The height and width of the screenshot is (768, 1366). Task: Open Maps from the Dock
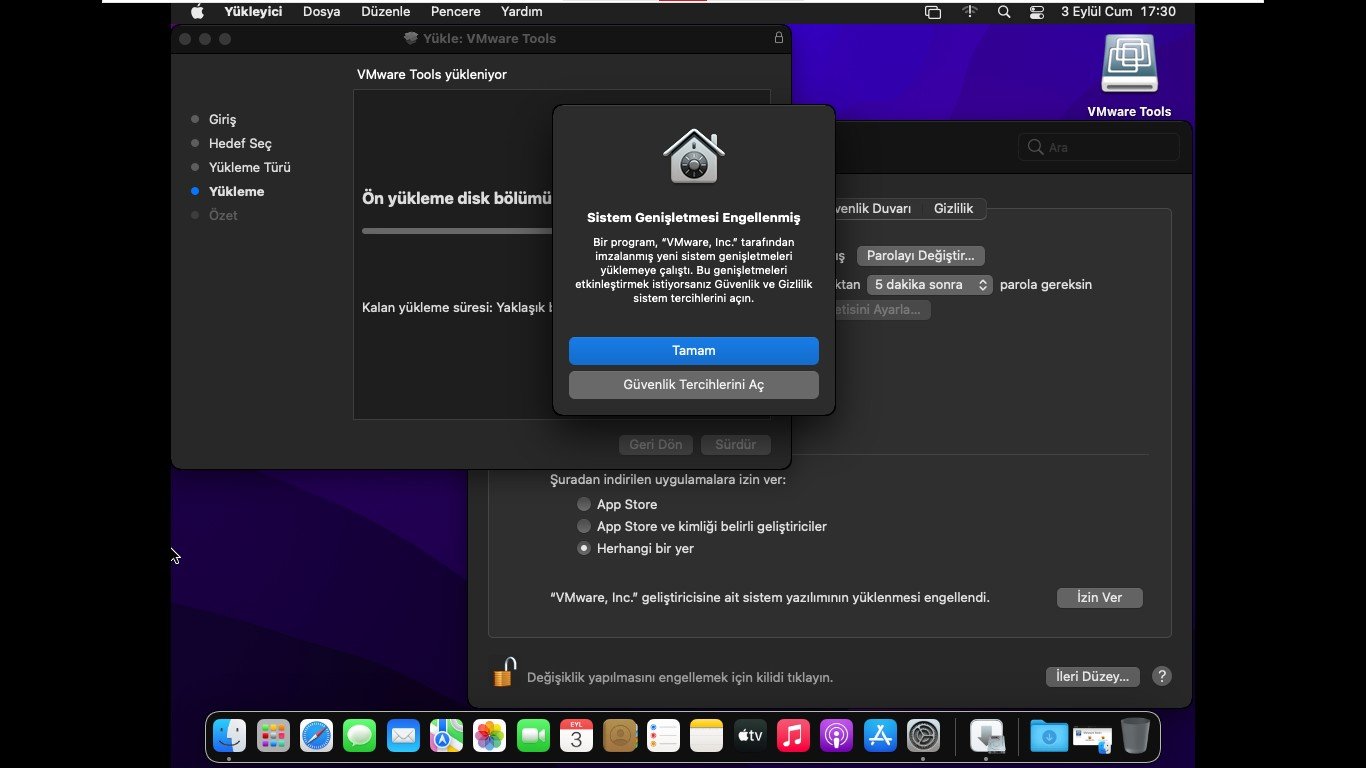(x=447, y=737)
